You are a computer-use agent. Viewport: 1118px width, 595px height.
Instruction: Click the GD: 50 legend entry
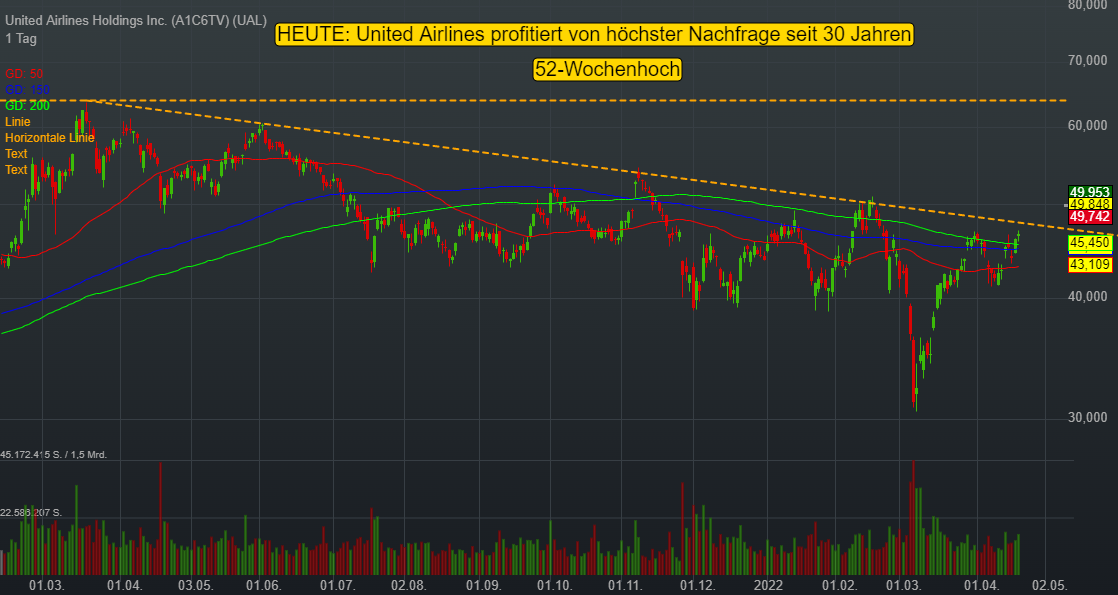coord(24,73)
